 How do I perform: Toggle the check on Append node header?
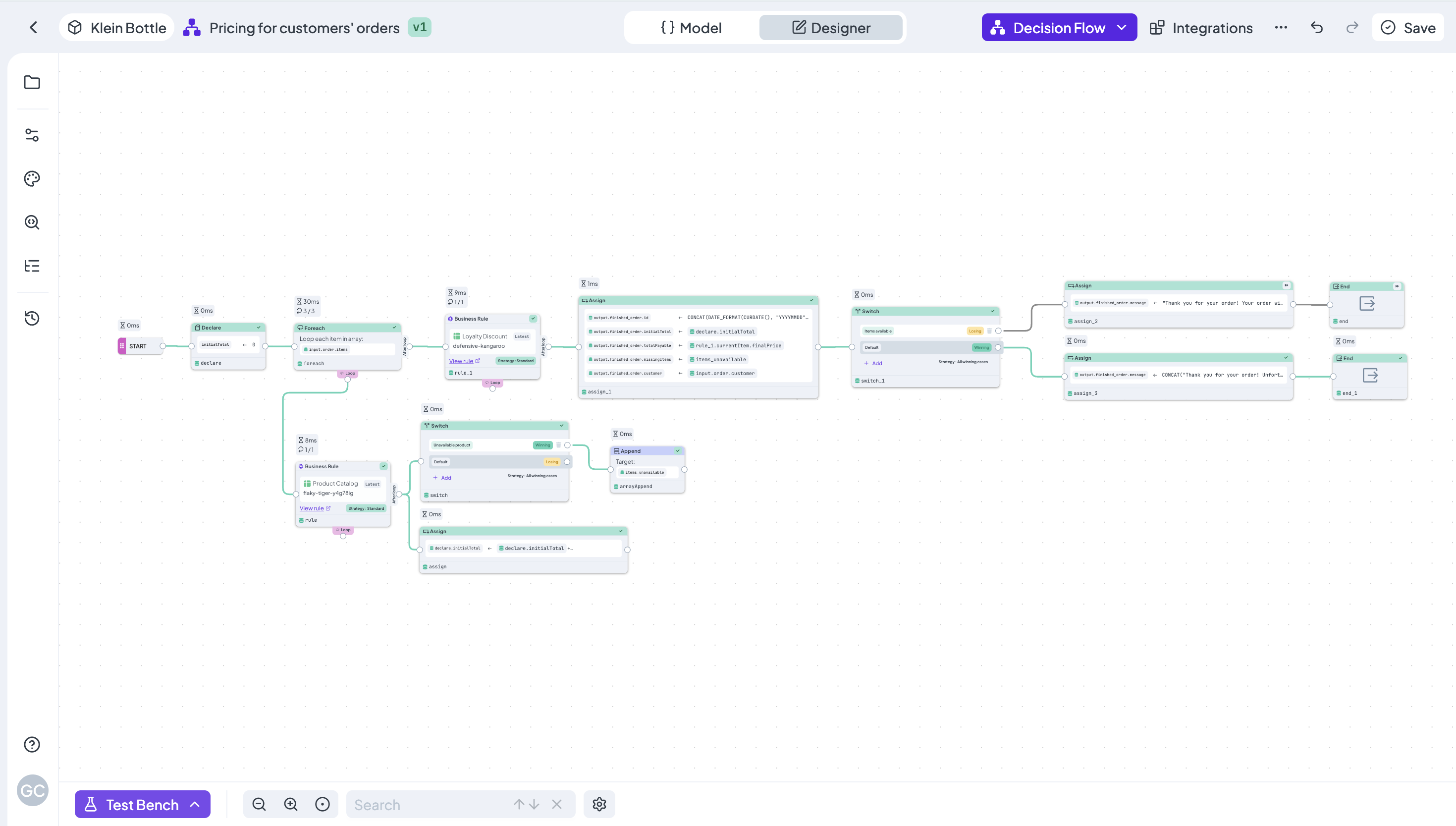click(x=677, y=451)
